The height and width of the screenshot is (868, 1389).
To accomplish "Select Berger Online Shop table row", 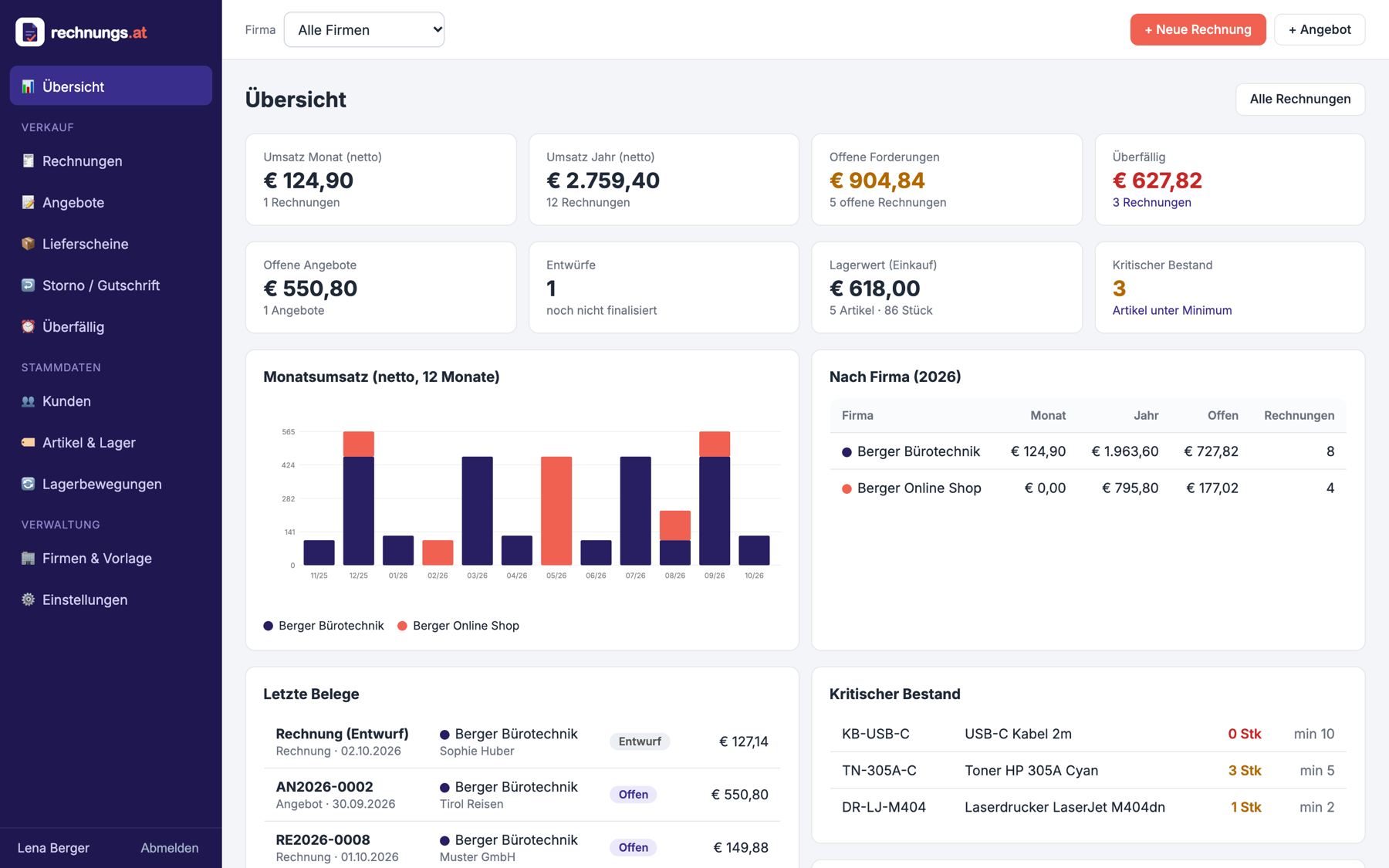I will [x=1088, y=488].
